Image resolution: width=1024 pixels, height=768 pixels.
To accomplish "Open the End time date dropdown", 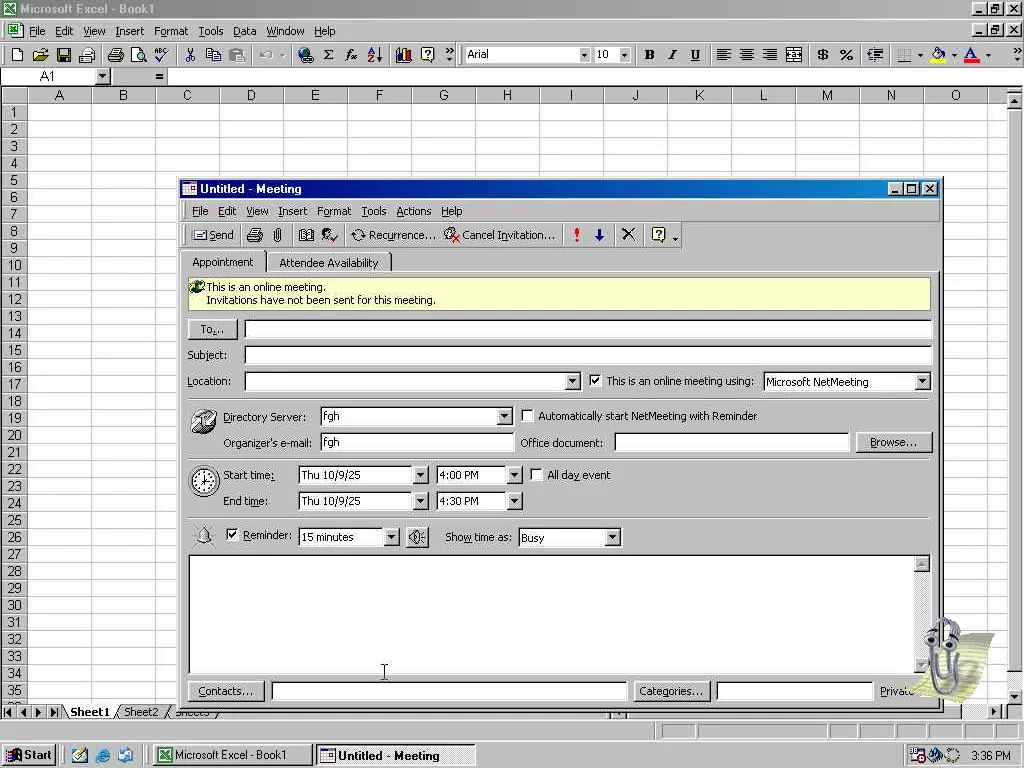I will pyautogui.click(x=421, y=502).
